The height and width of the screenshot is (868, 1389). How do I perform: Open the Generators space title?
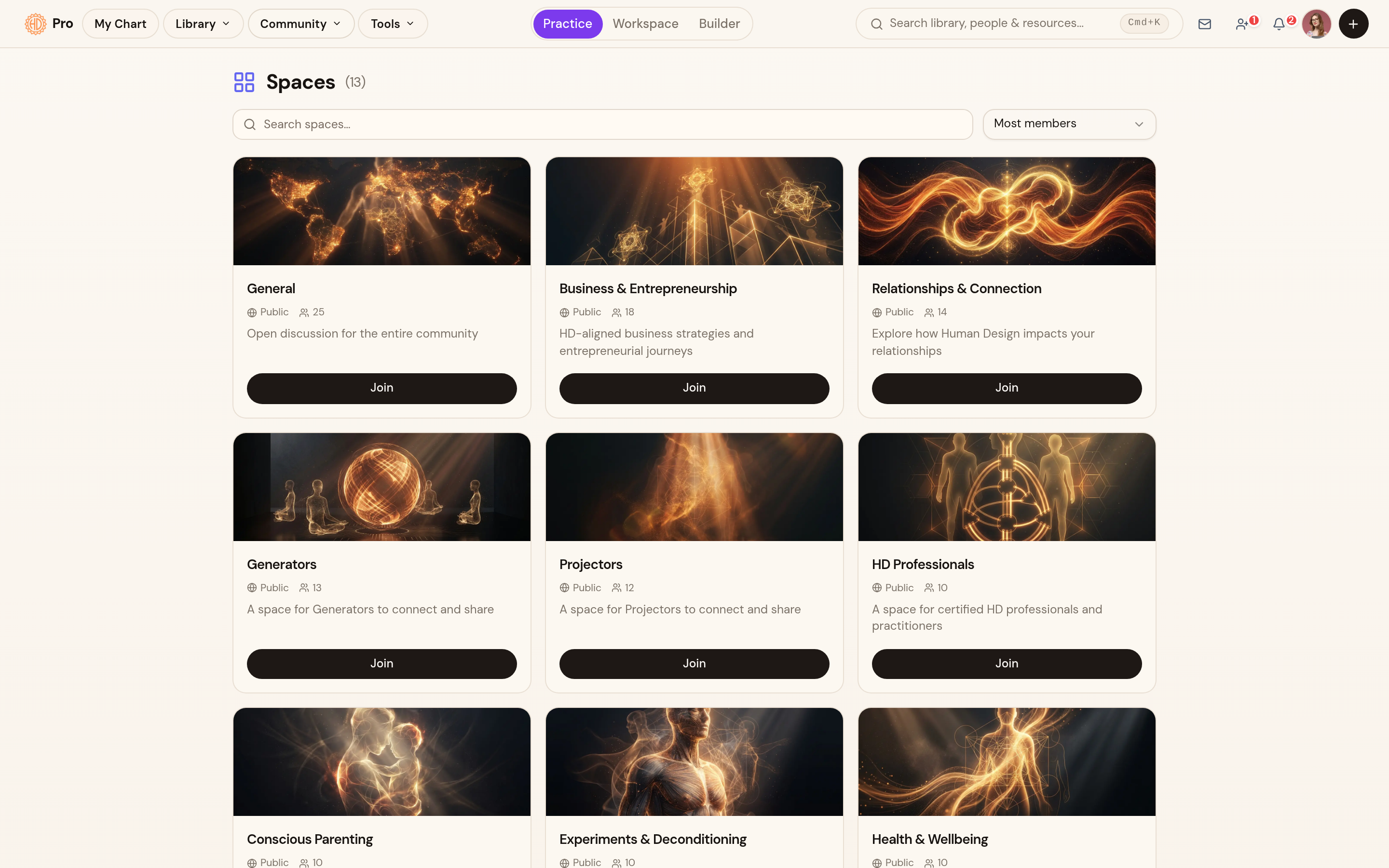click(281, 564)
